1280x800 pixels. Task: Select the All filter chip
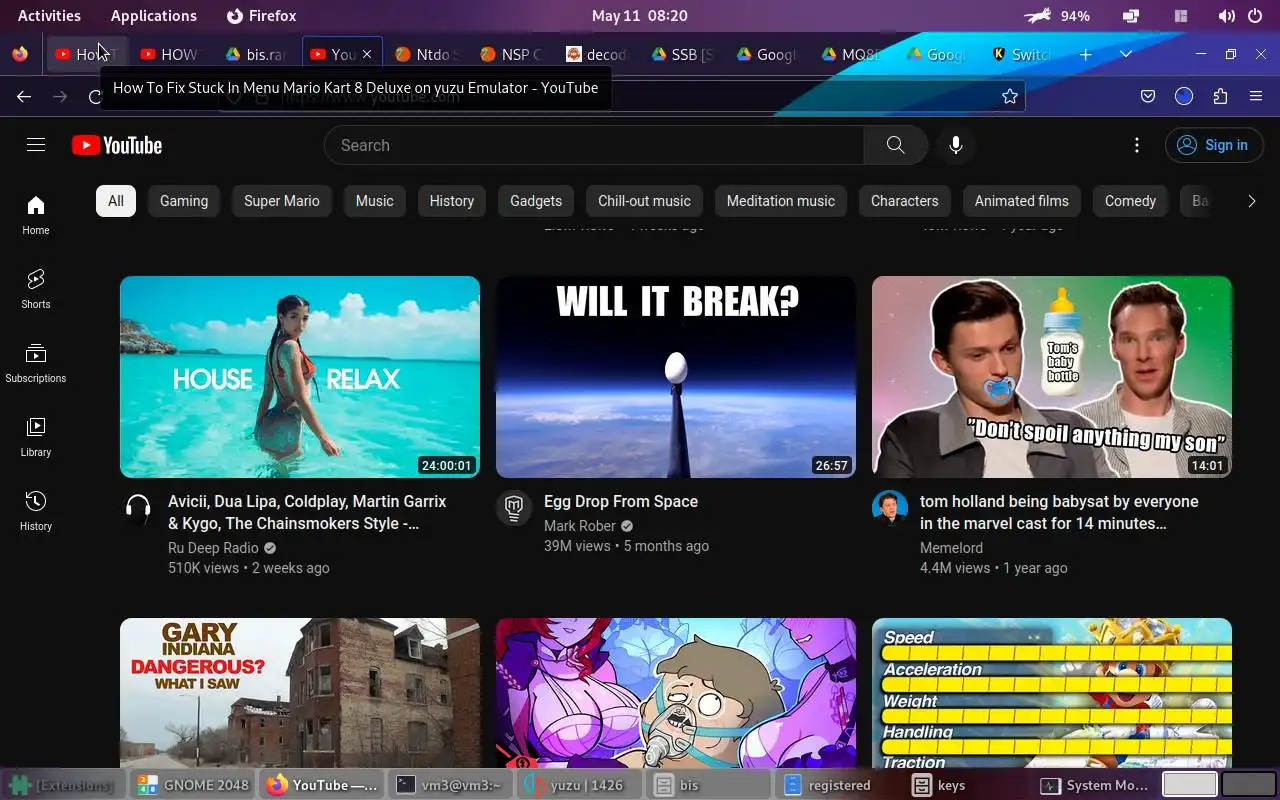116,201
